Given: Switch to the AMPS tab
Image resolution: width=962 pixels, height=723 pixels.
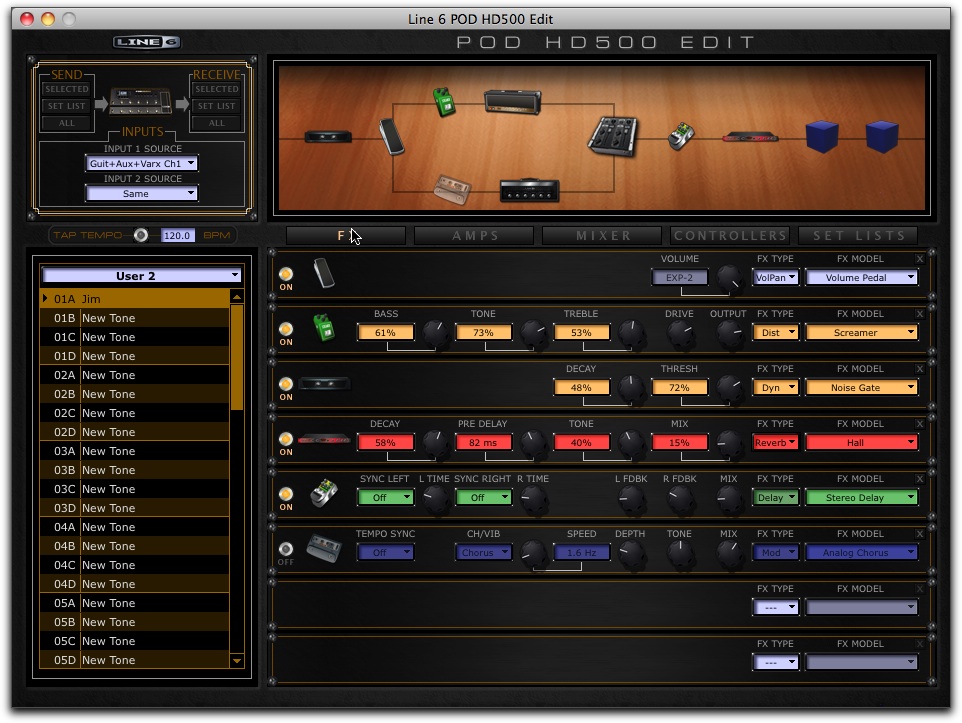Looking at the screenshot, I should tap(473, 236).
